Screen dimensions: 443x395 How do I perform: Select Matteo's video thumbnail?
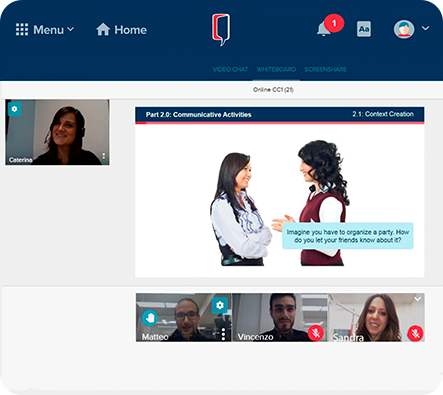184,317
